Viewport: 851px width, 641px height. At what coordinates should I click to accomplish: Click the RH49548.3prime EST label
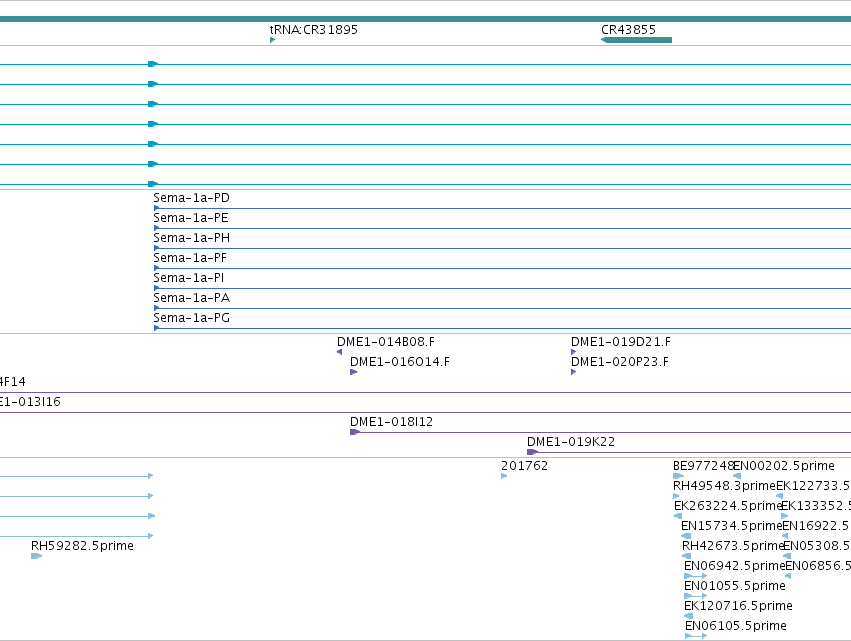tap(725, 486)
